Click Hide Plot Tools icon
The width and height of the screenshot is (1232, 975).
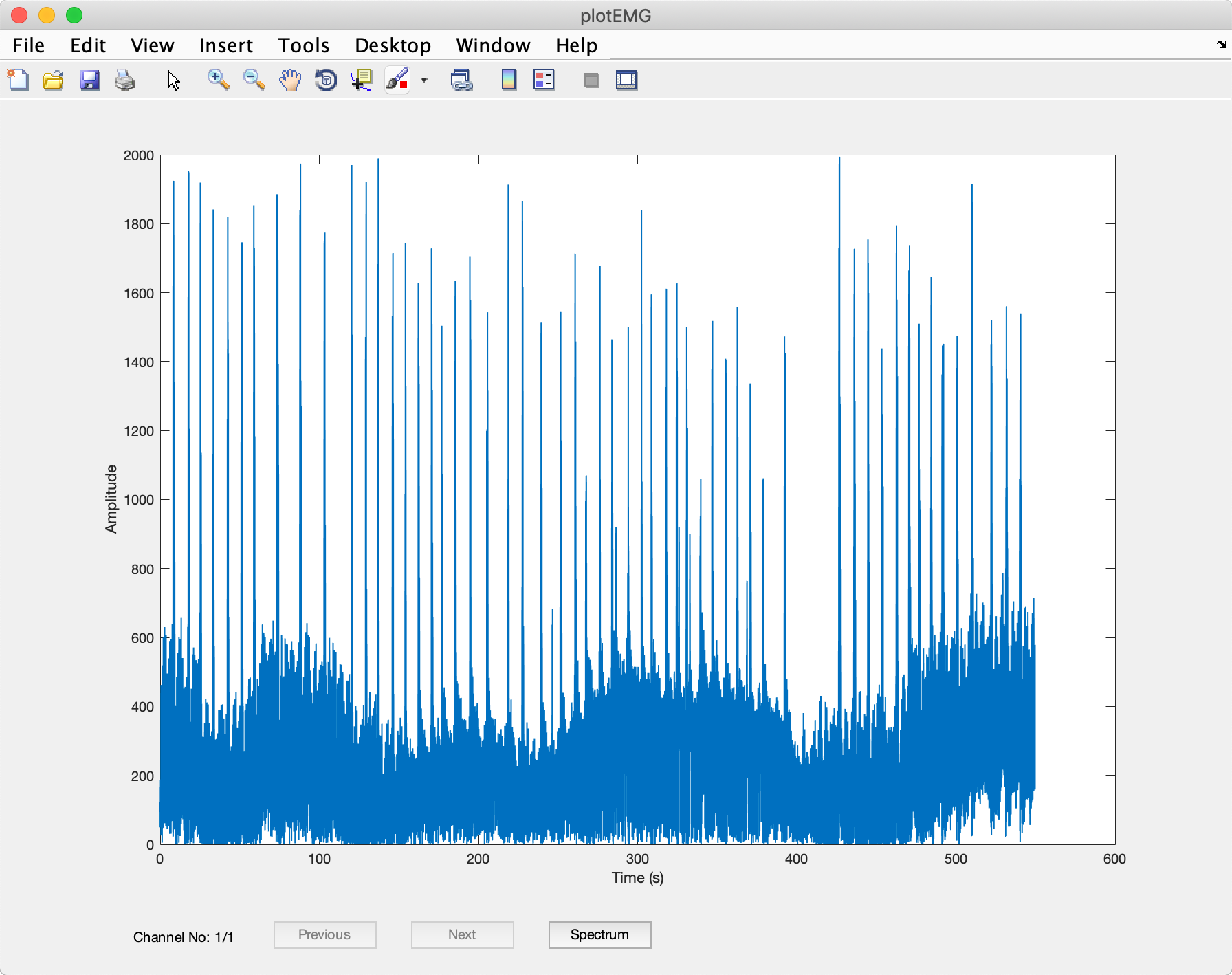pos(591,80)
